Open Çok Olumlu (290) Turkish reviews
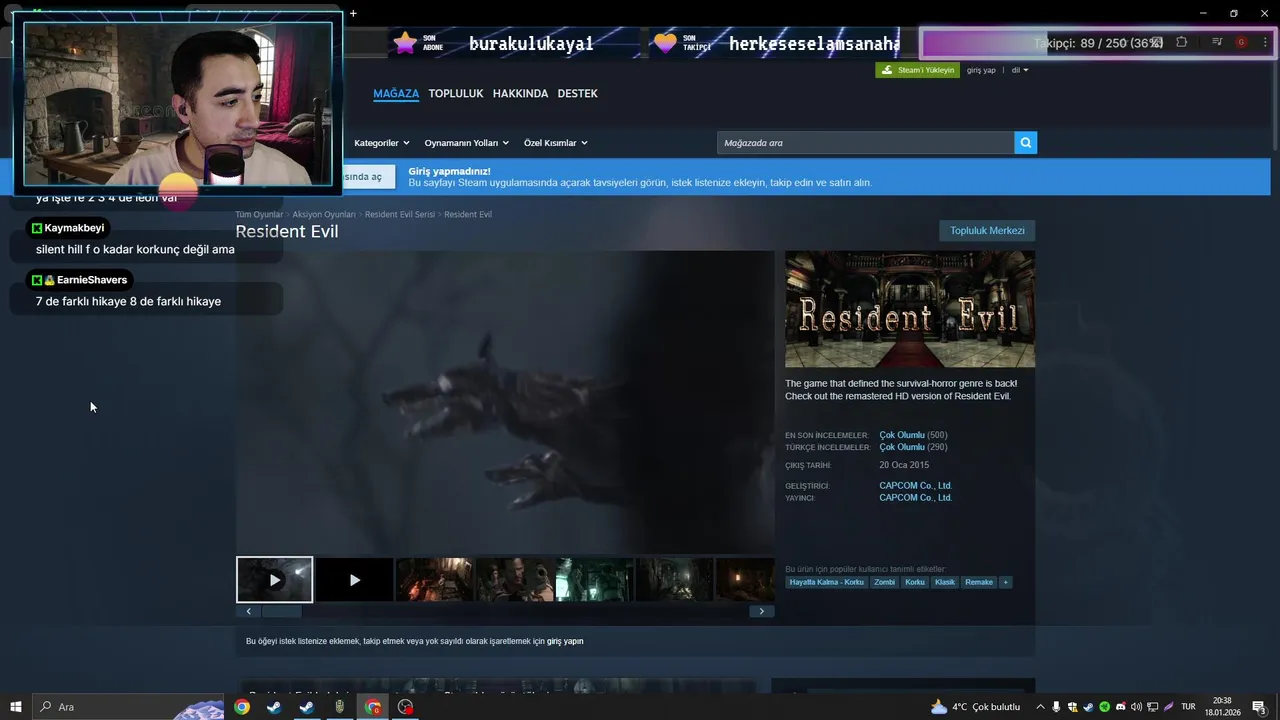Screen dimensions: 1280x720 [913, 447]
